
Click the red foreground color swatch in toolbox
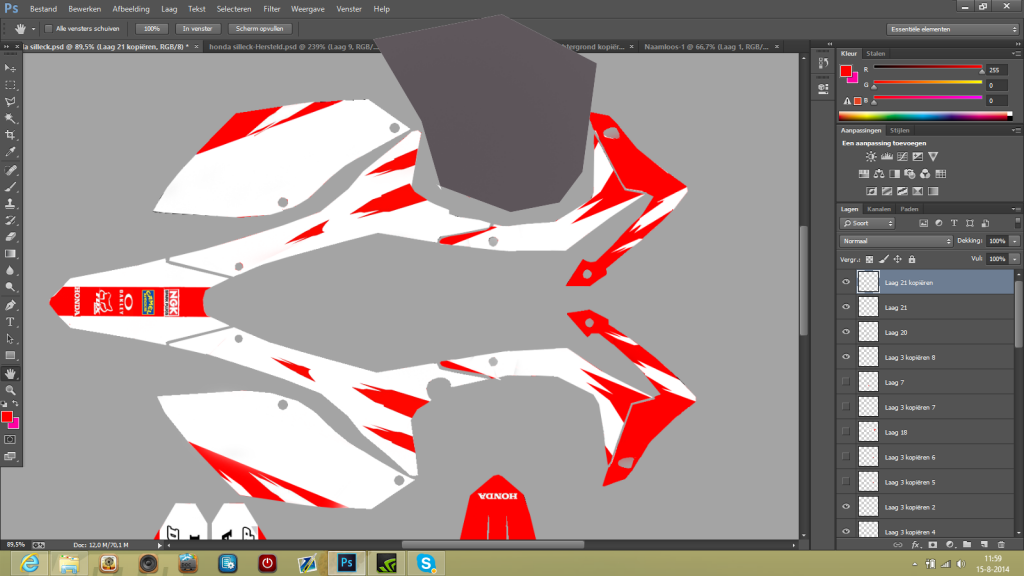pos(7,416)
